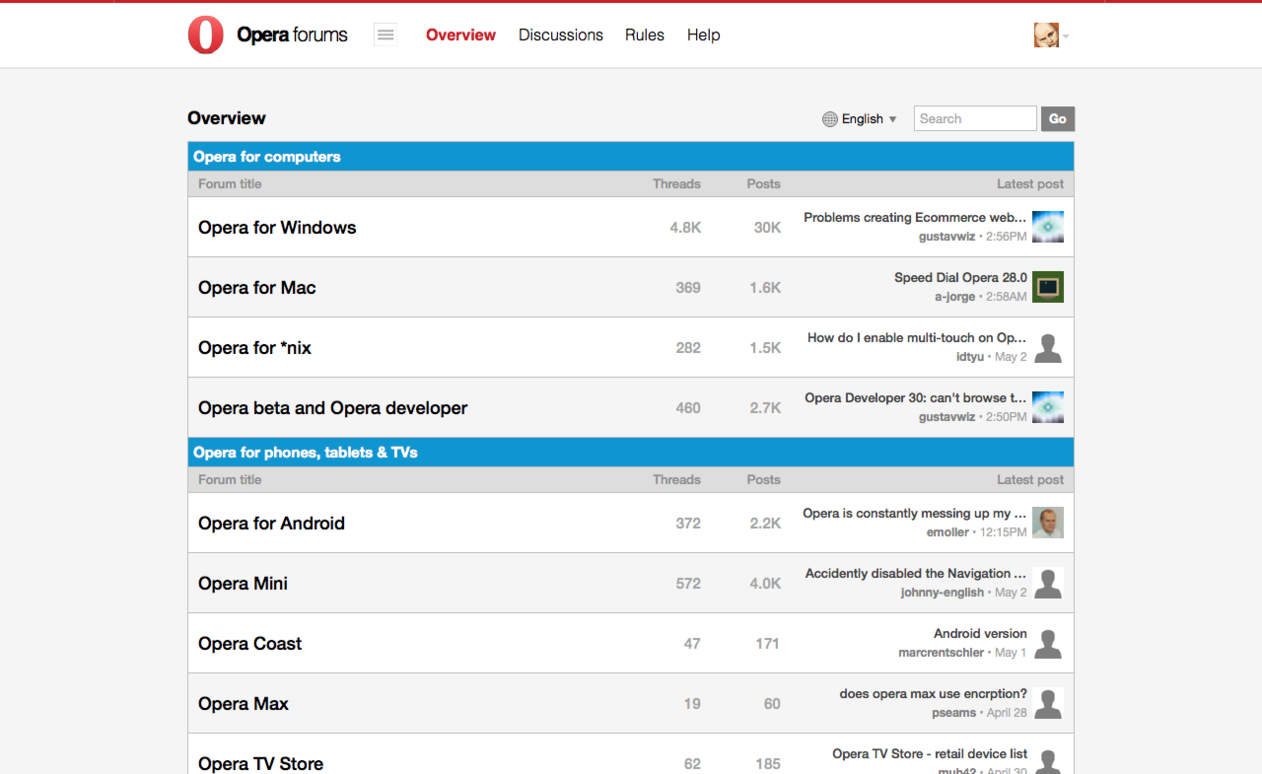Open post 'Accidently disabled the Navigation ...'
The image size is (1262, 774).
pyautogui.click(x=916, y=574)
